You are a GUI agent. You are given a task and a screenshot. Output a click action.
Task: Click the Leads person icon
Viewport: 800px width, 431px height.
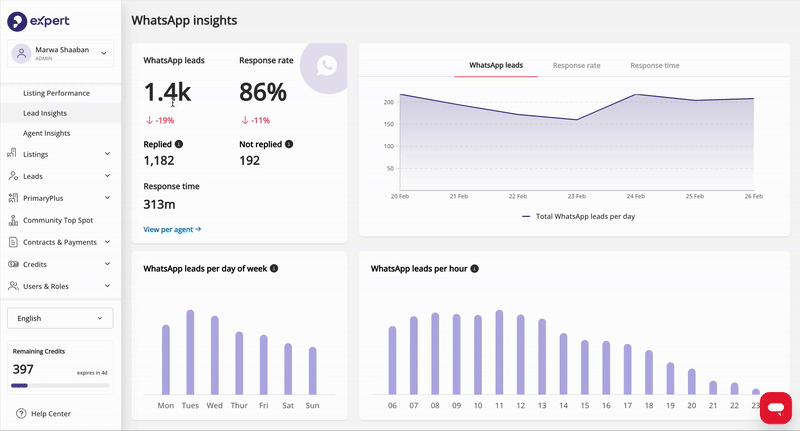pos(13,176)
